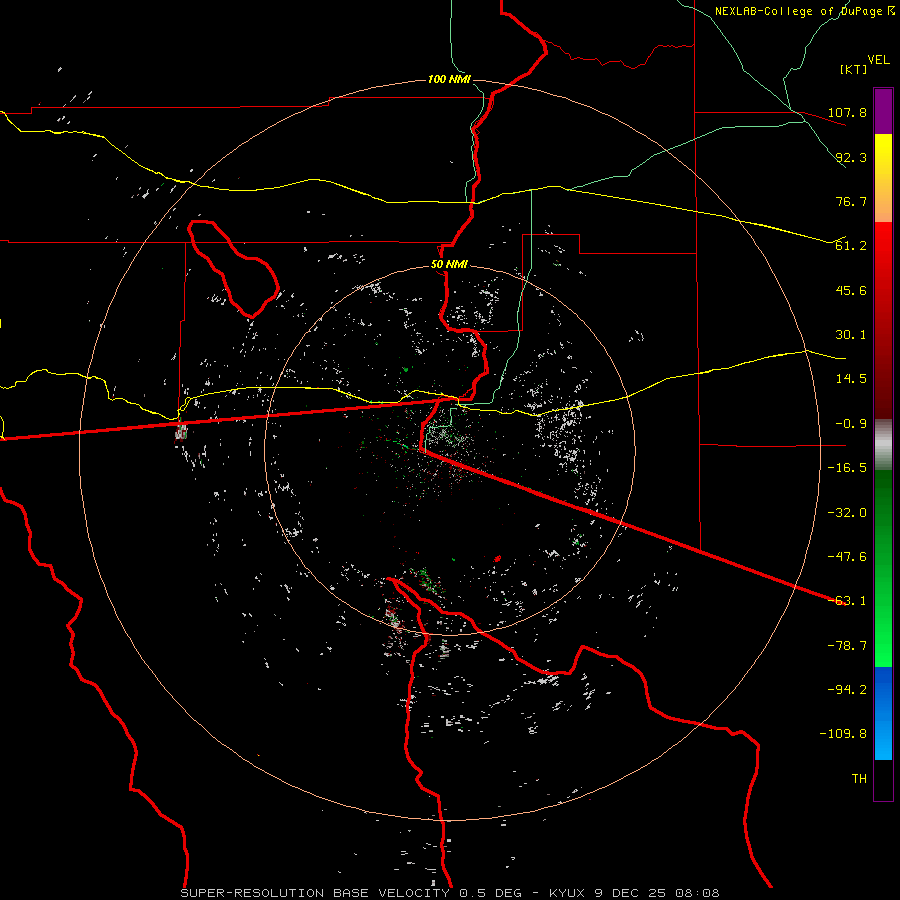Click the -16.5 velocity scale value
This screenshot has height=900, width=900.
847,468
